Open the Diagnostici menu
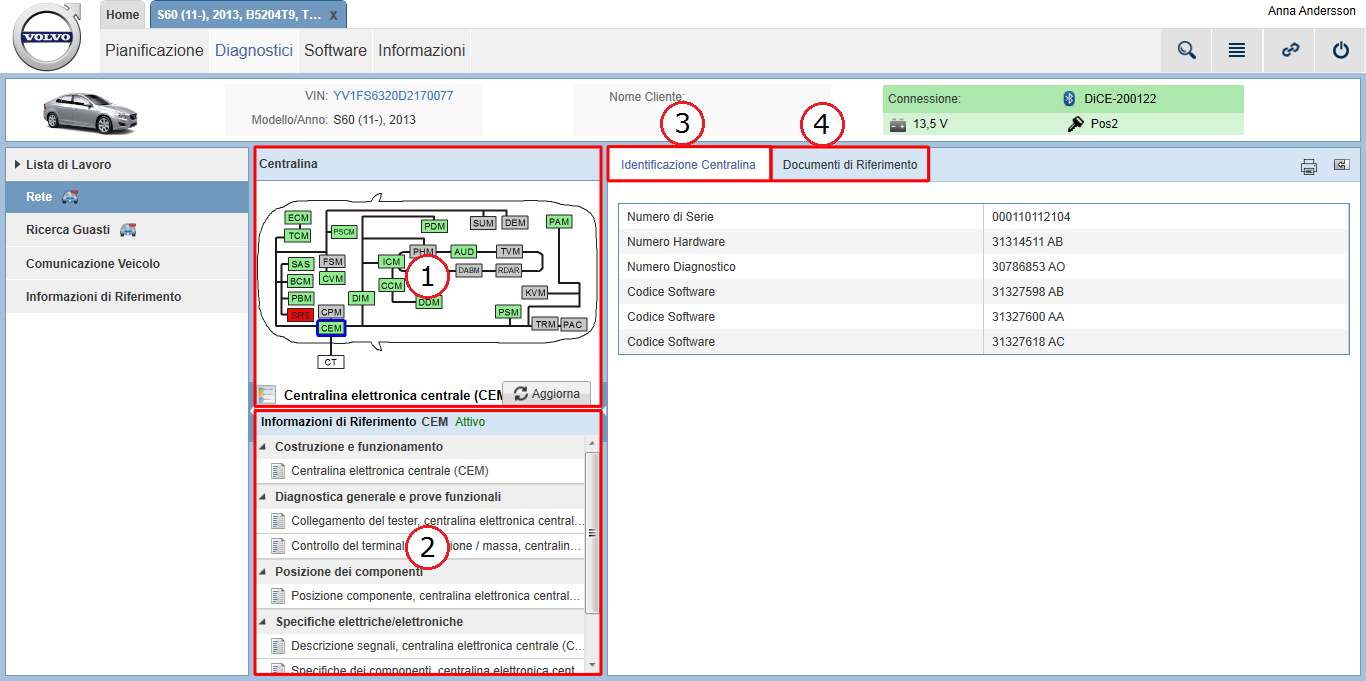Viewport: 1366px width, 681px height. pos(254,50)
